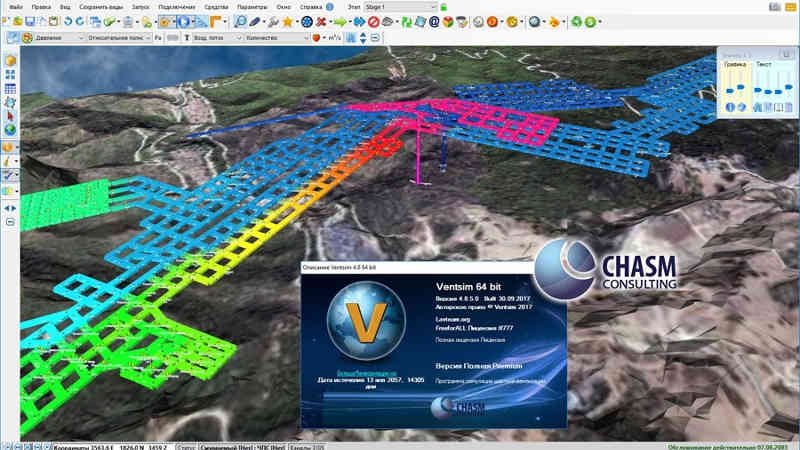Open dropdown arrow beside orange corner icon
This screenshot has height=450, width=800.
coord(225,22)
